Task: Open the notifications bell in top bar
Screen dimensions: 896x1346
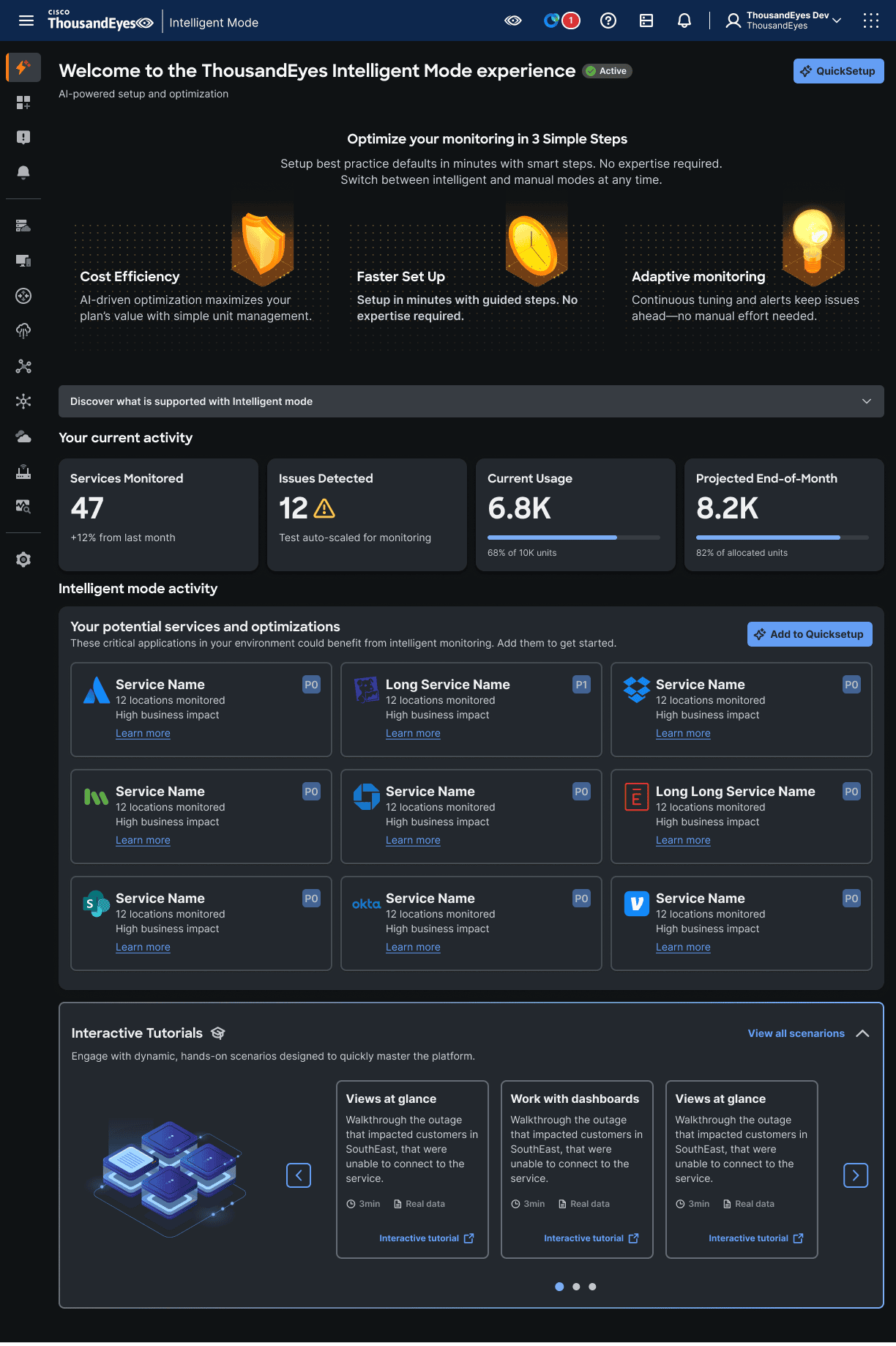Action: (684, 21)
